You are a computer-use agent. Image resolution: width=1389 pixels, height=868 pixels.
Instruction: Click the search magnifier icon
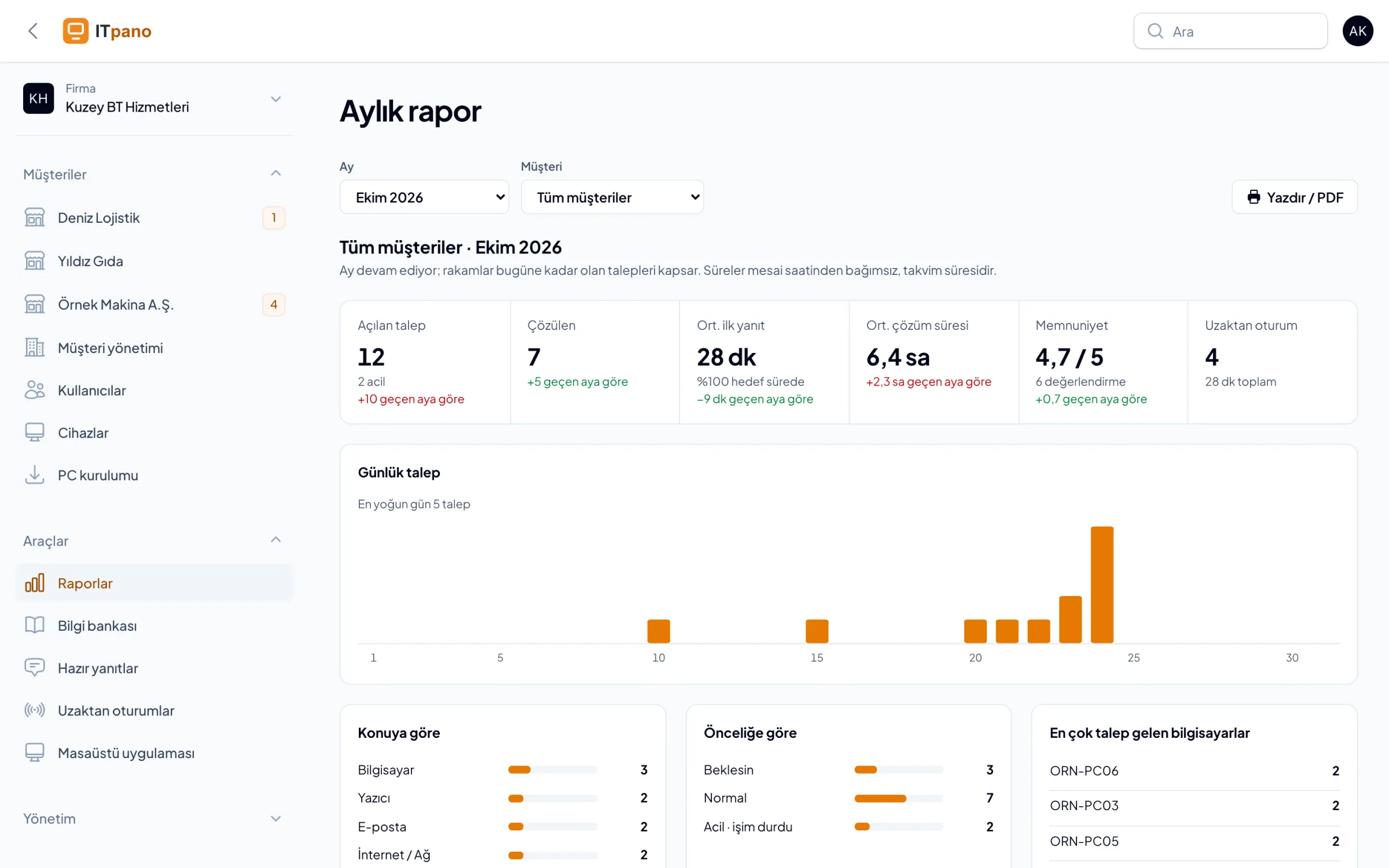[1155, 31]
